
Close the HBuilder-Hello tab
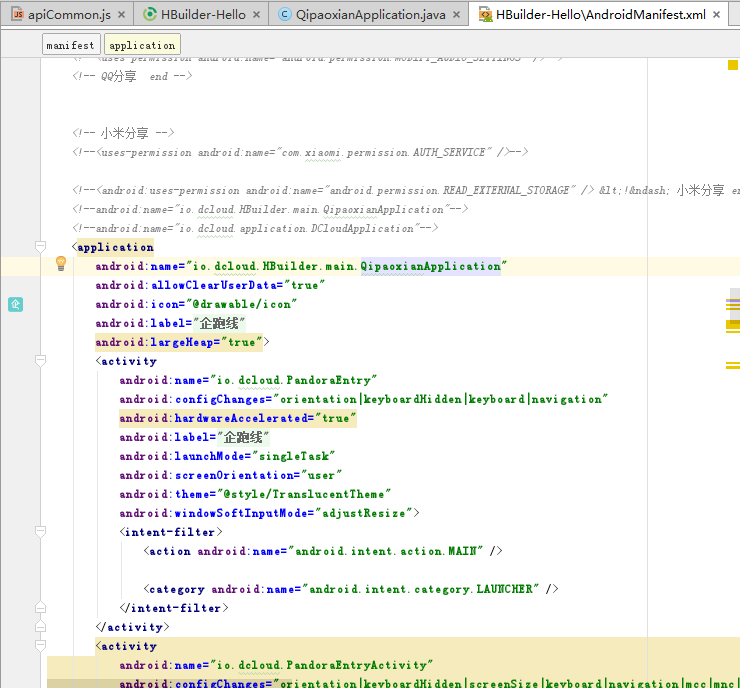click(x=256, y=15)
